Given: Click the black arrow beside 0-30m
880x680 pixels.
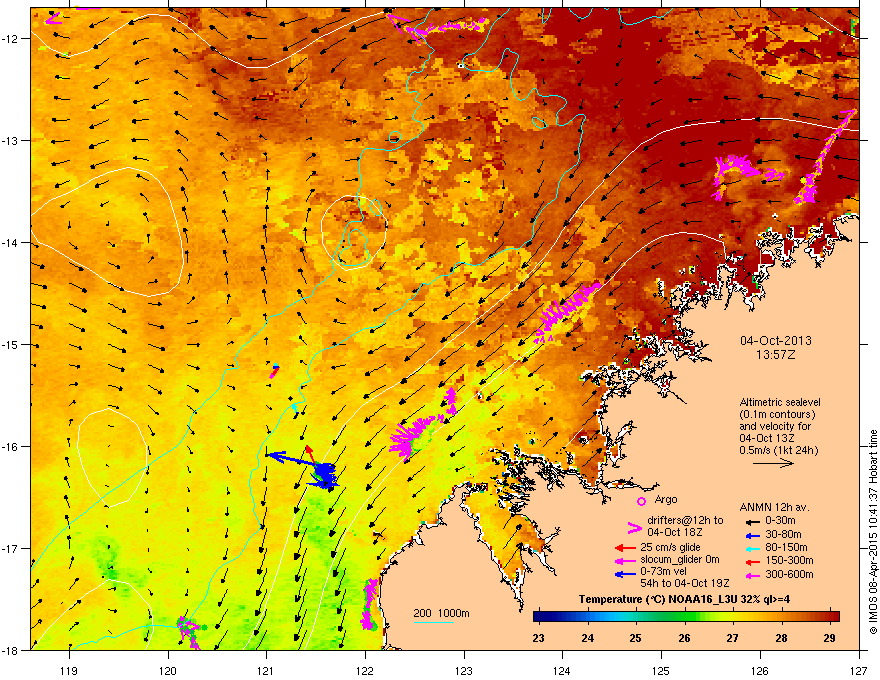Looking at the screenshot, I should coord(751,521).
